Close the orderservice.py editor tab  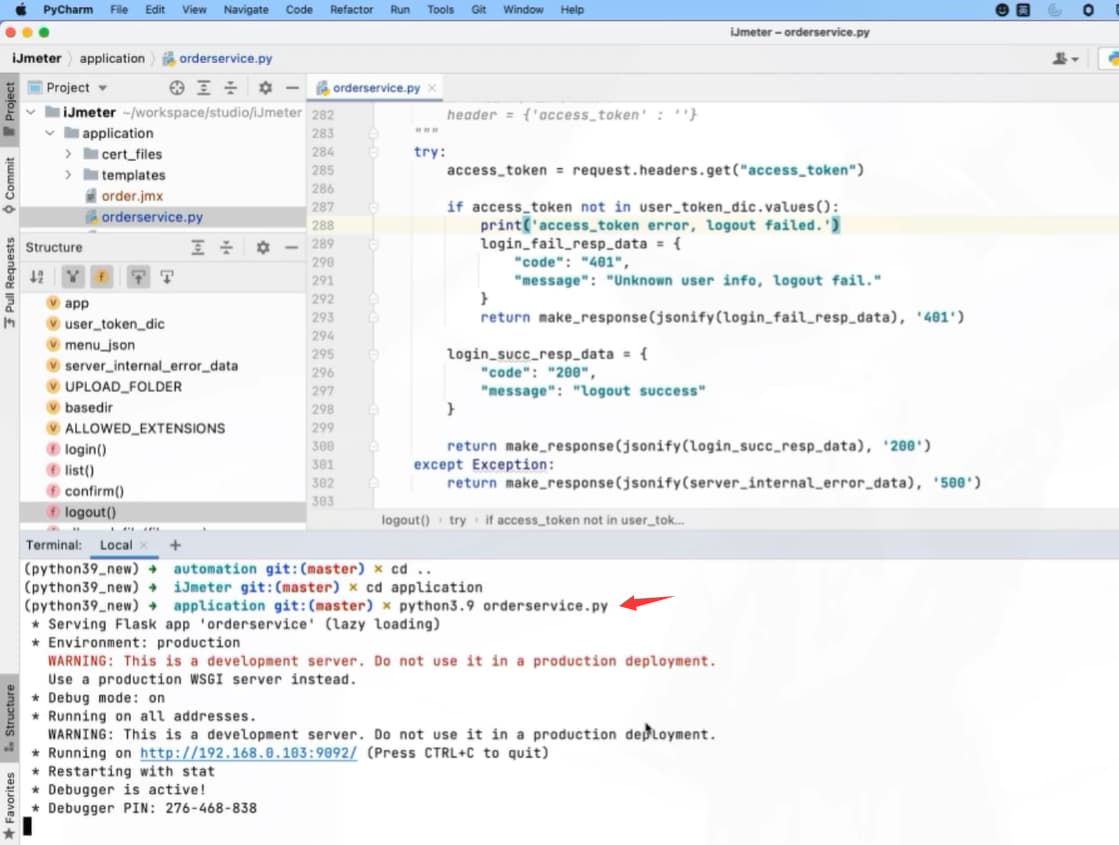(x=432, y=88)
